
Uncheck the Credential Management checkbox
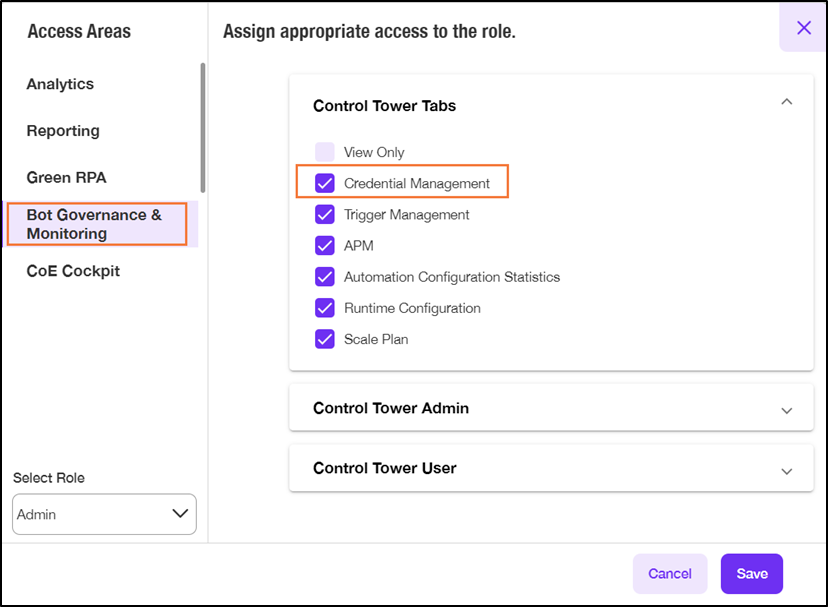[325, 183]
